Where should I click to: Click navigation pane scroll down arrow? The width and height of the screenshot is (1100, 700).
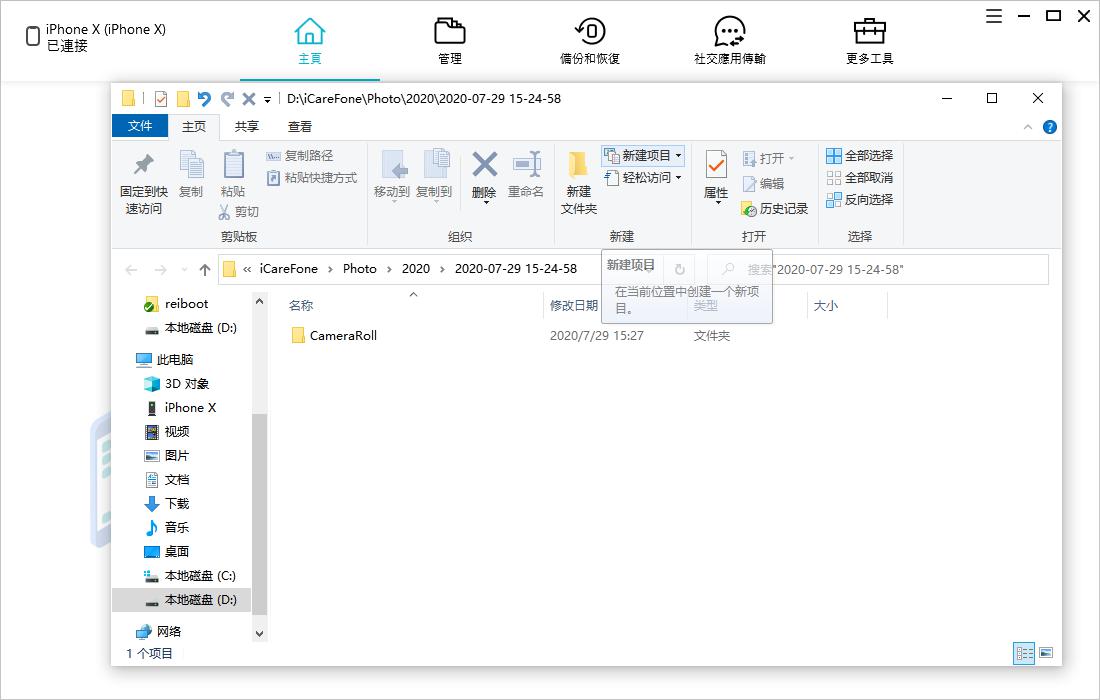tap(260, 633)
